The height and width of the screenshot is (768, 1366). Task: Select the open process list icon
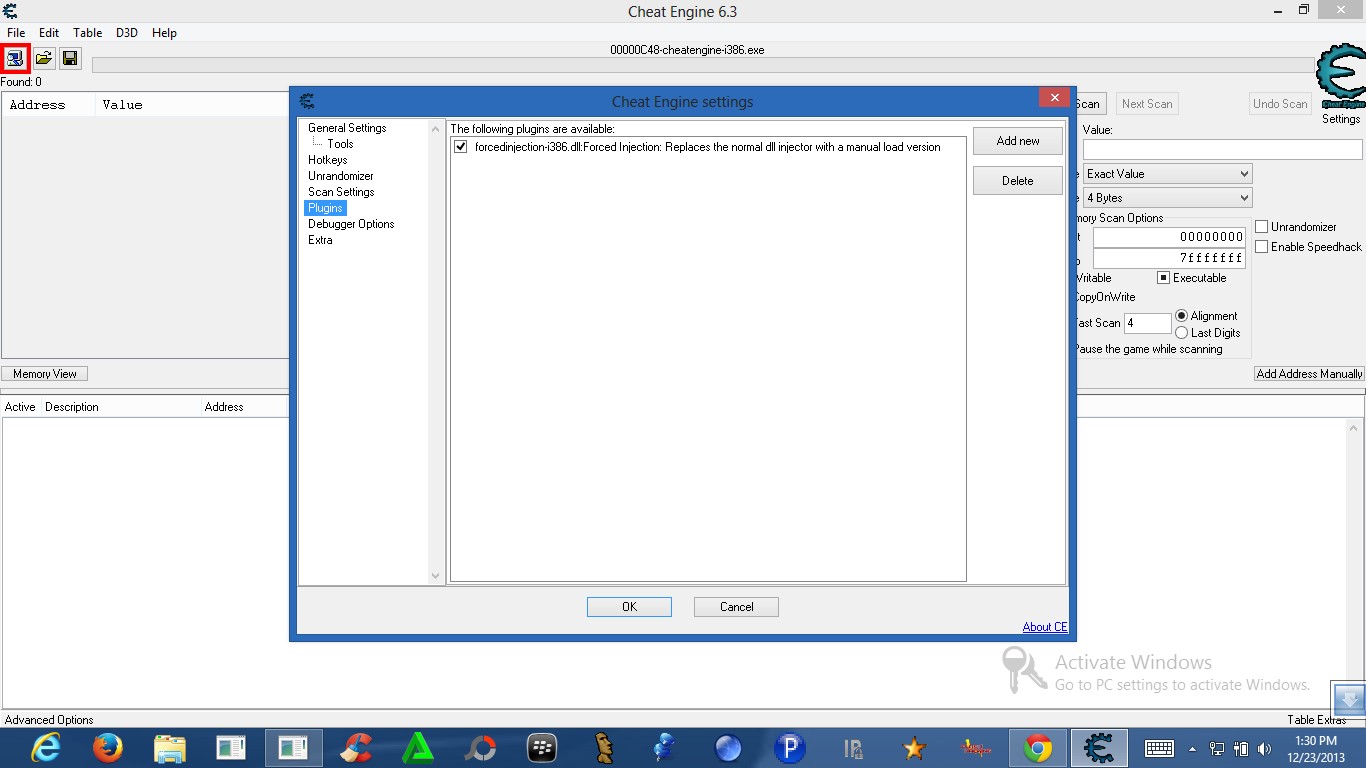point(15,58)
